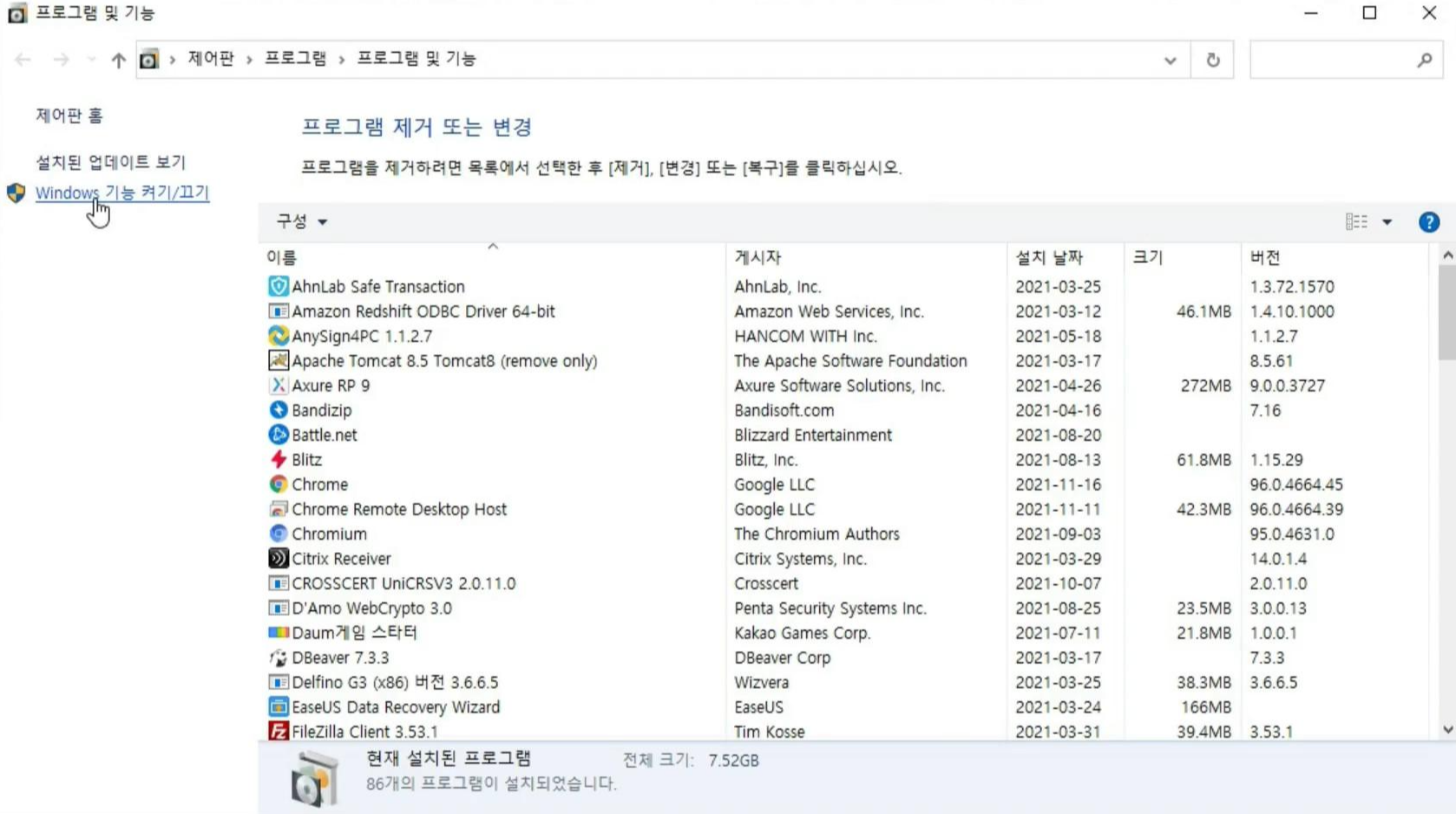1456x814 pixels.
Task: Open 설치된 업데이트 보기 link
Action: (x=110, y=161)
